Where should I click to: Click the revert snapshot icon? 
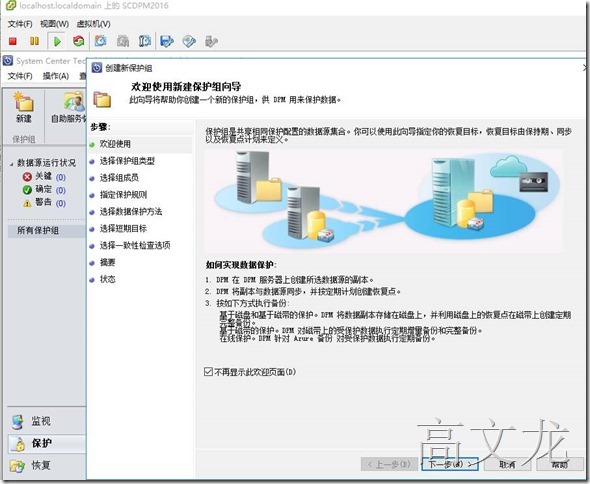click(123, 41)
